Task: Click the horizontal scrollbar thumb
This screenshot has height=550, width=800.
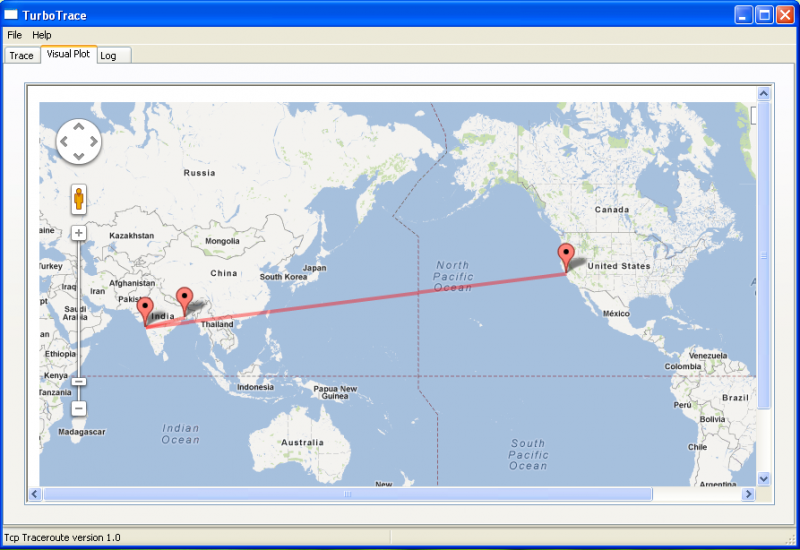Action: pos(348,494)
